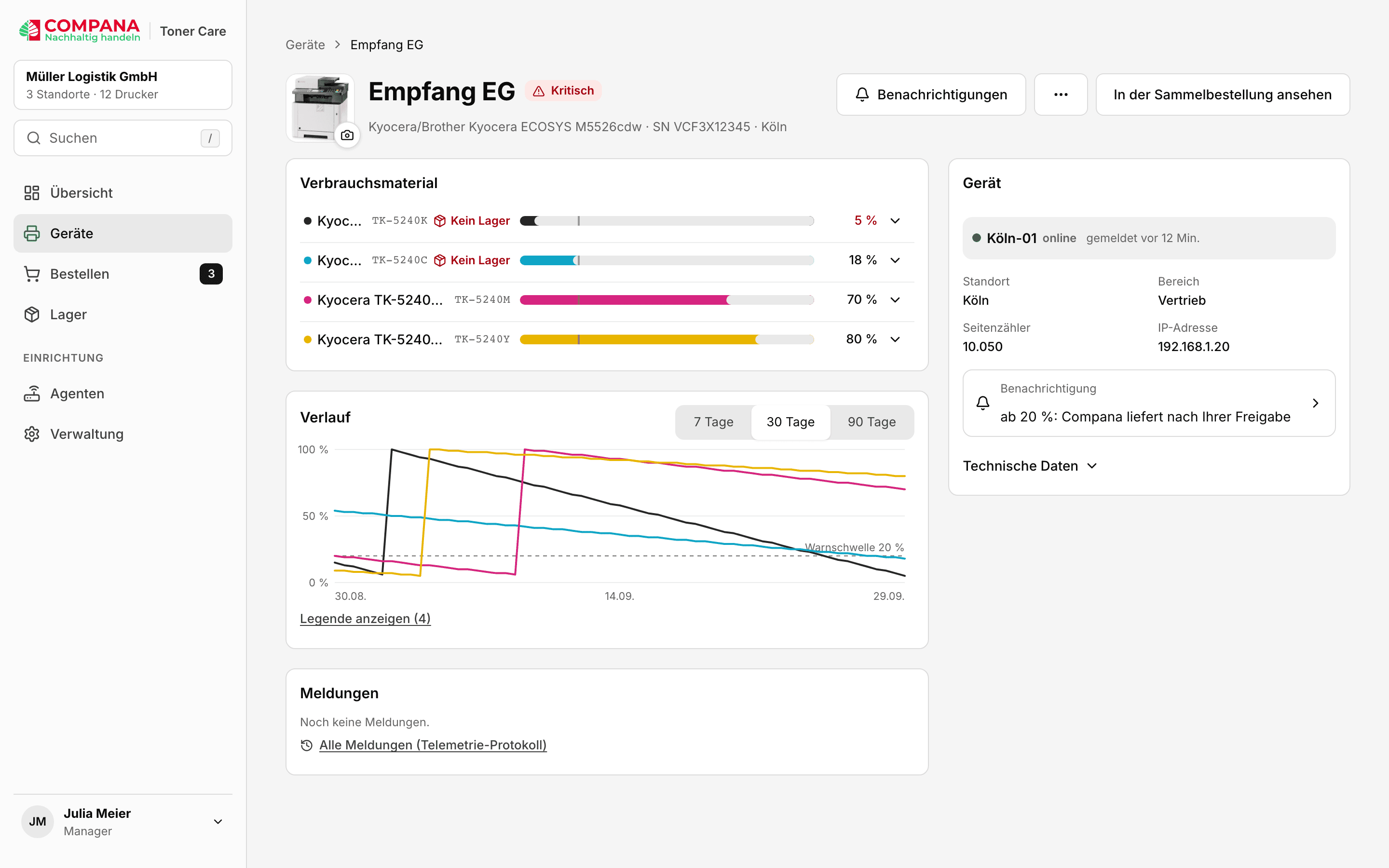This screenshot has height=868, width=1389.
Task: Switch Verlauf to 90 Tage
Action: 872,422
